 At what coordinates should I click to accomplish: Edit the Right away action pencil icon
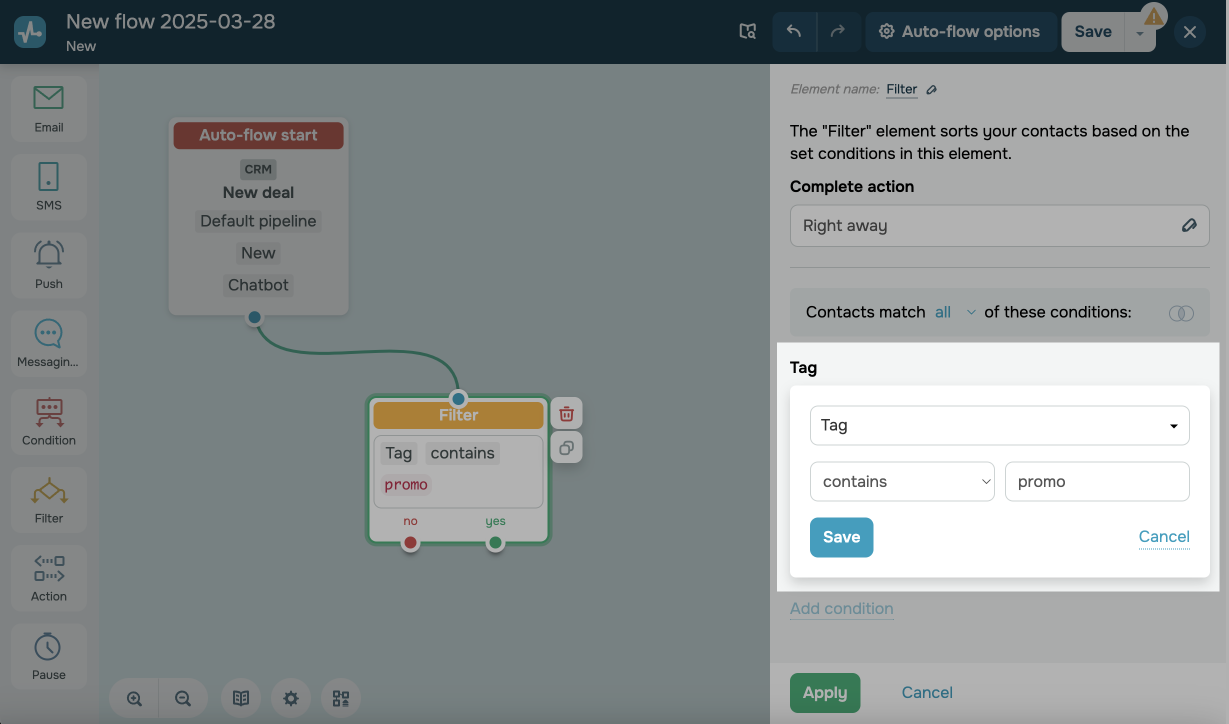pos(1189,226)
